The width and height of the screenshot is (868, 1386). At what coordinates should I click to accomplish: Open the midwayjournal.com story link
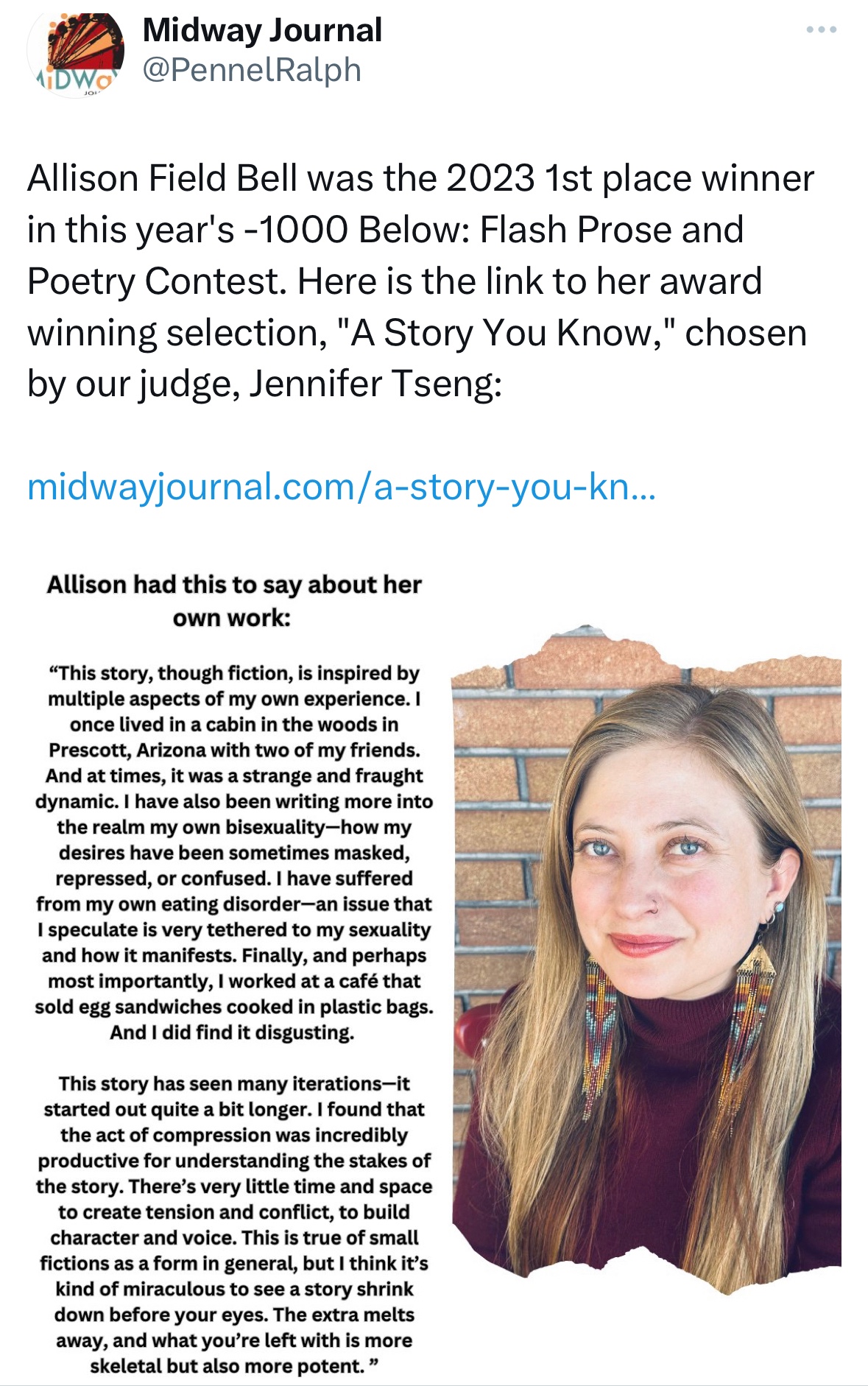click(341, 487)
